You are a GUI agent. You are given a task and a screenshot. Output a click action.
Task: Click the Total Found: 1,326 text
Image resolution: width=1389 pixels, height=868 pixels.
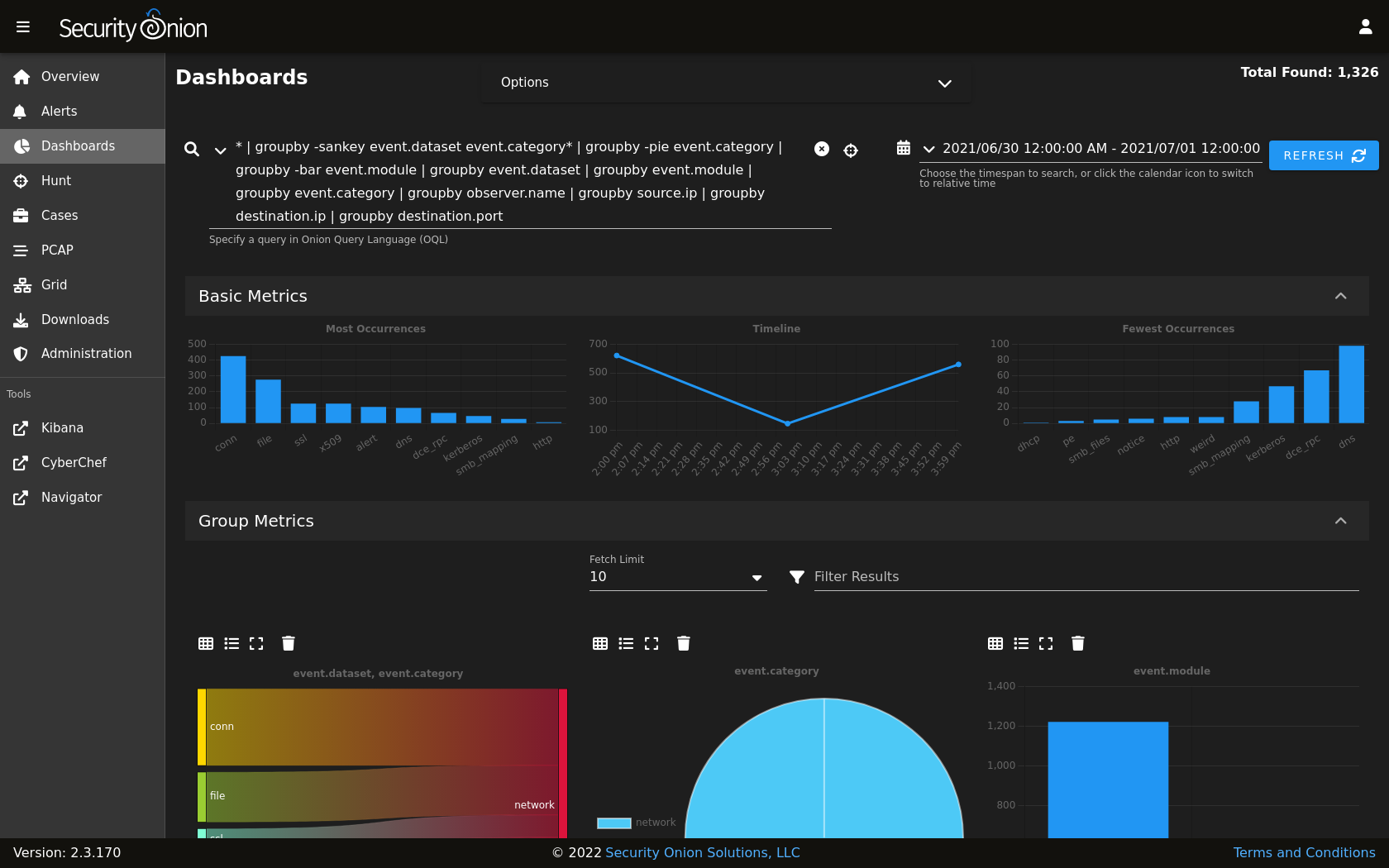(x=1310, y=73)
